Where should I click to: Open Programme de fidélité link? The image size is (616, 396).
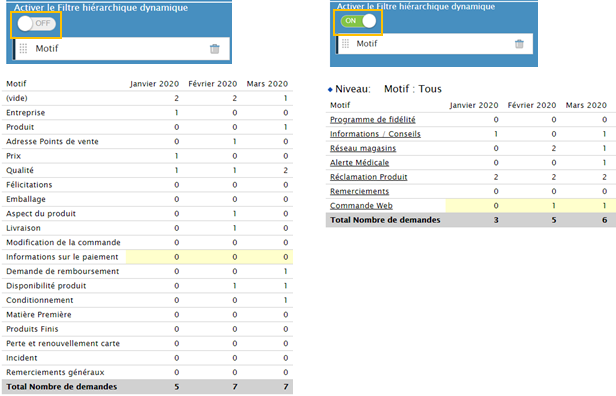pos(372,119)
